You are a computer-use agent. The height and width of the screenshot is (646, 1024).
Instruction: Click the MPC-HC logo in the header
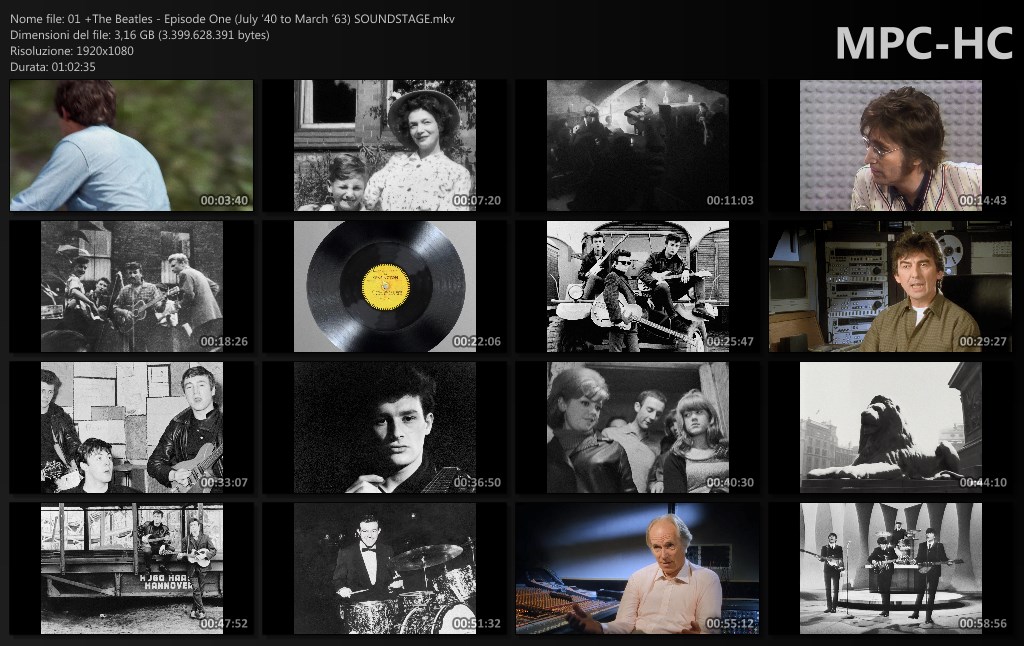pos(923,42)
